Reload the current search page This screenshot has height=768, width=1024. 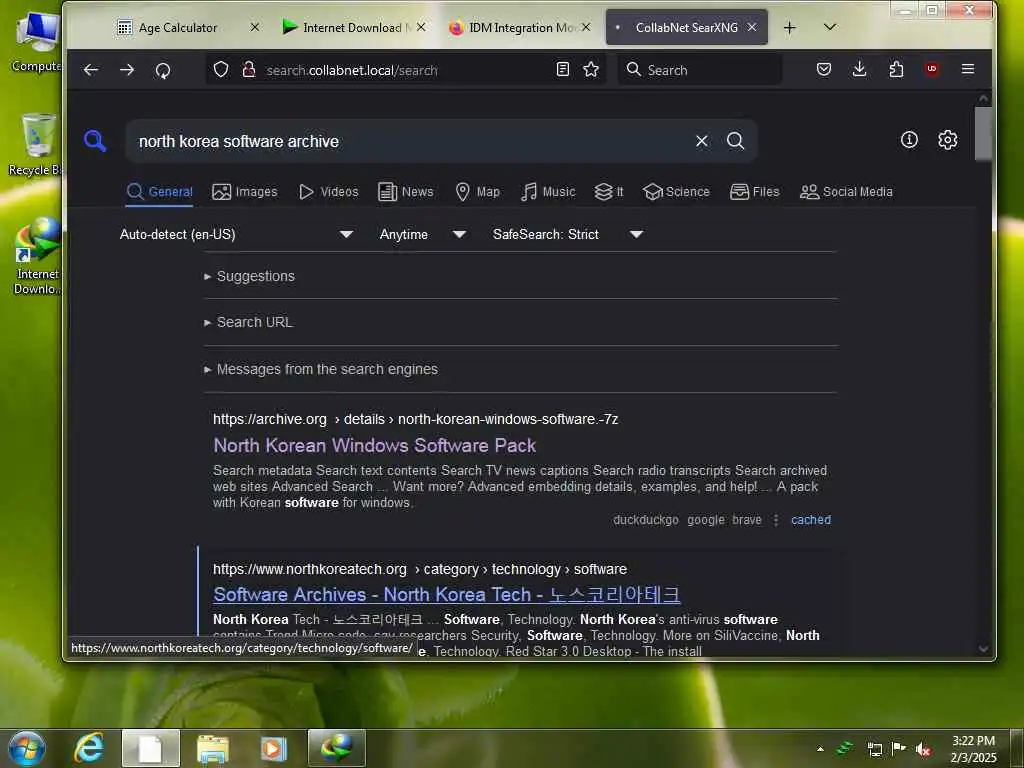[163, 70]
